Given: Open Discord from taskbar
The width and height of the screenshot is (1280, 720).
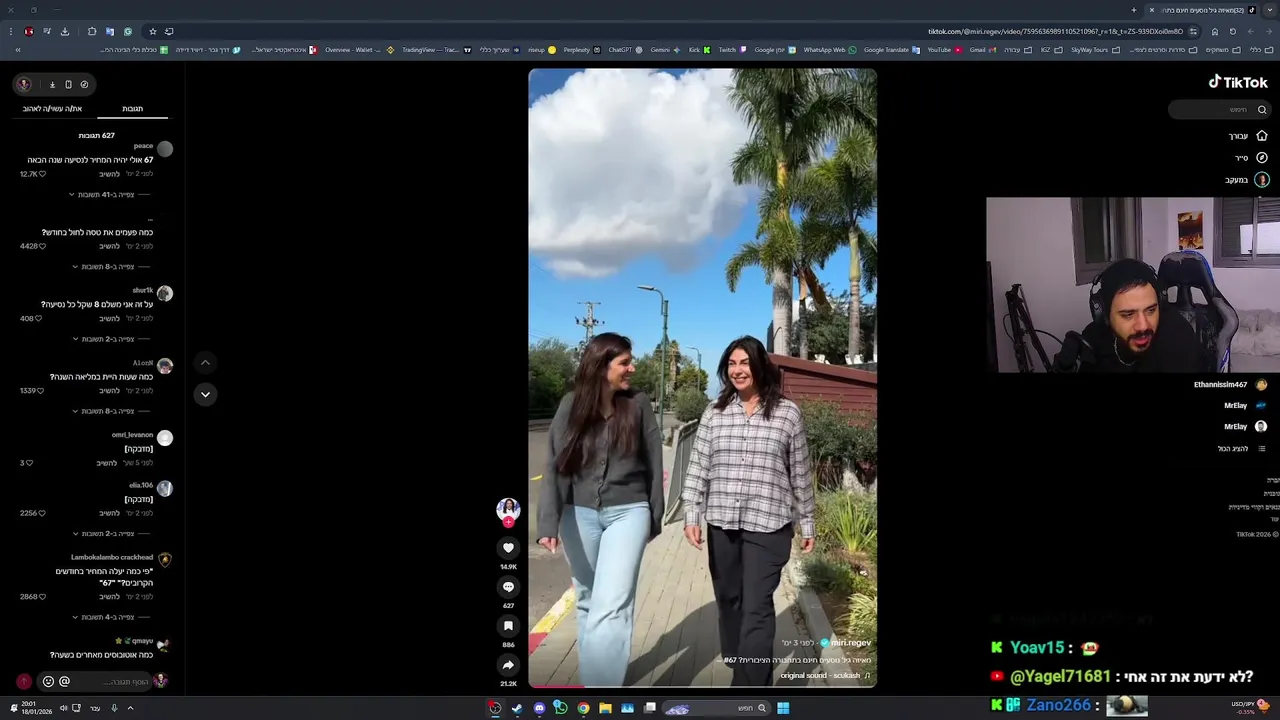Looking at the screenshot, I should (539, 708).
